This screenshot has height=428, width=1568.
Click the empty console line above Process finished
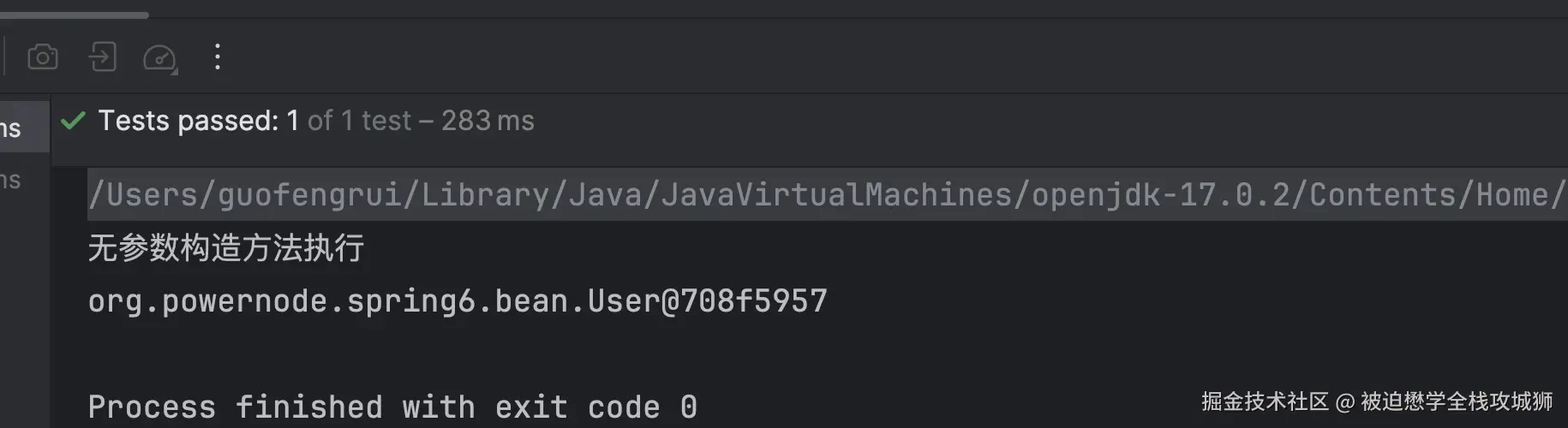(827, 354)
